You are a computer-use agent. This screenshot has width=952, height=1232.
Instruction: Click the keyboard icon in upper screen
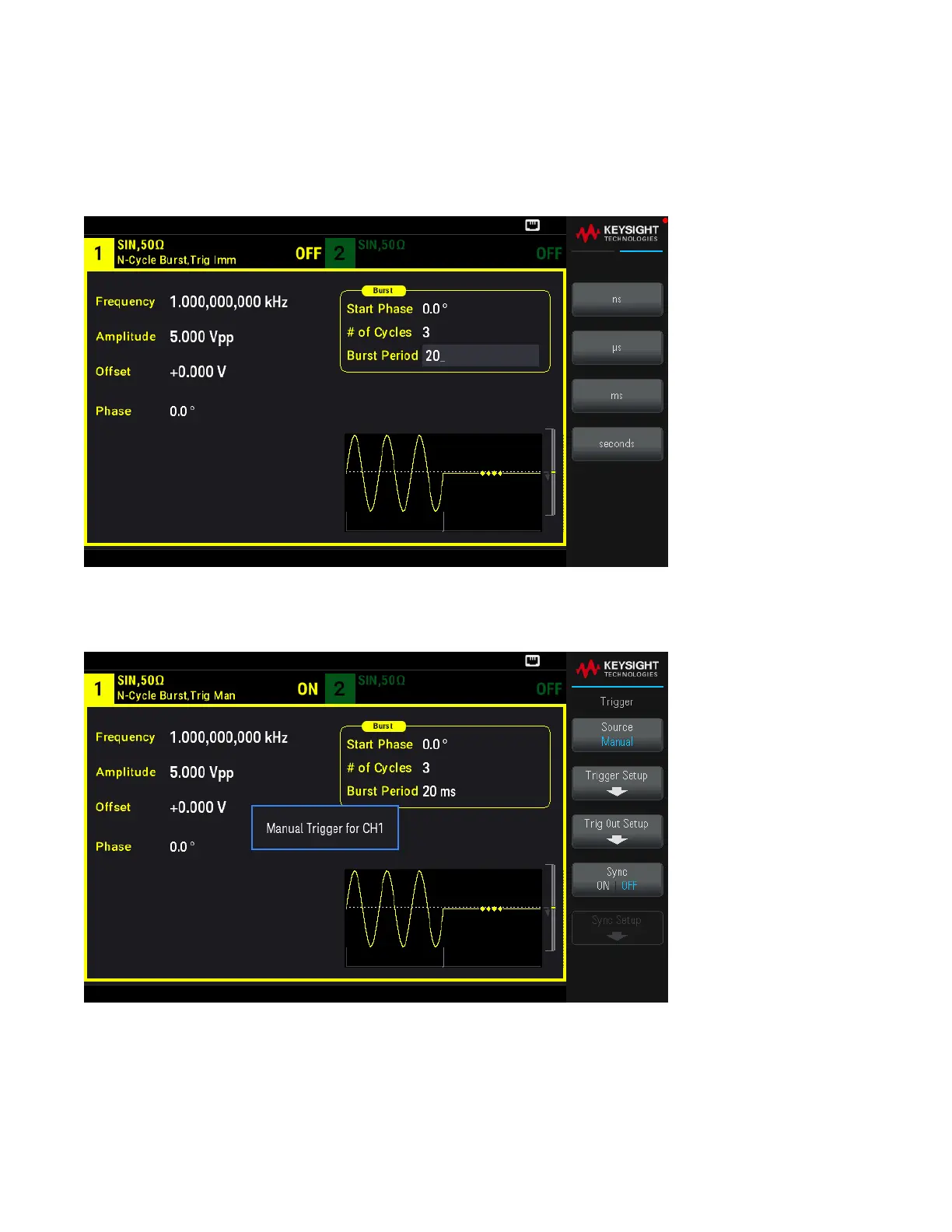[x=533, y=226]
